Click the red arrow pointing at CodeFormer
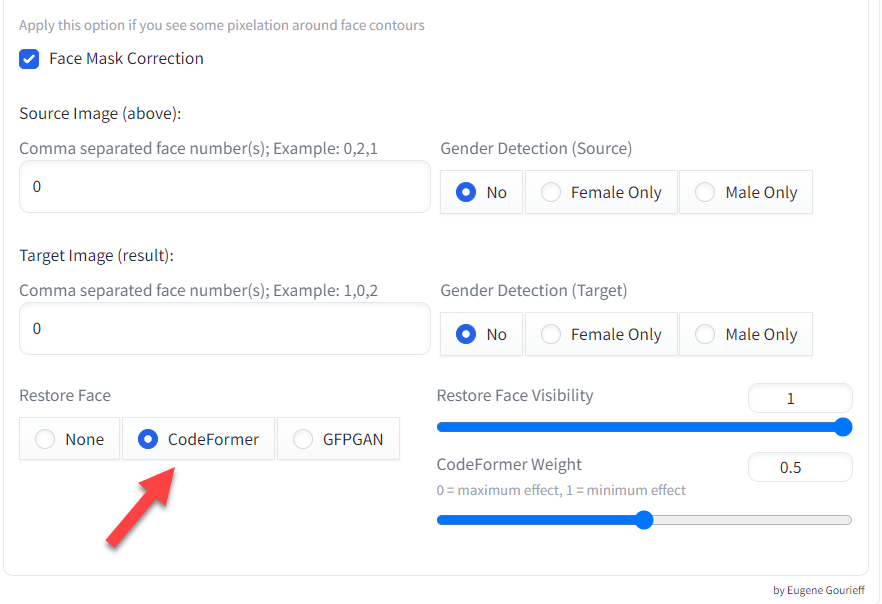Image resolution: width=882 pixels, height=604 pixels. 142,508
